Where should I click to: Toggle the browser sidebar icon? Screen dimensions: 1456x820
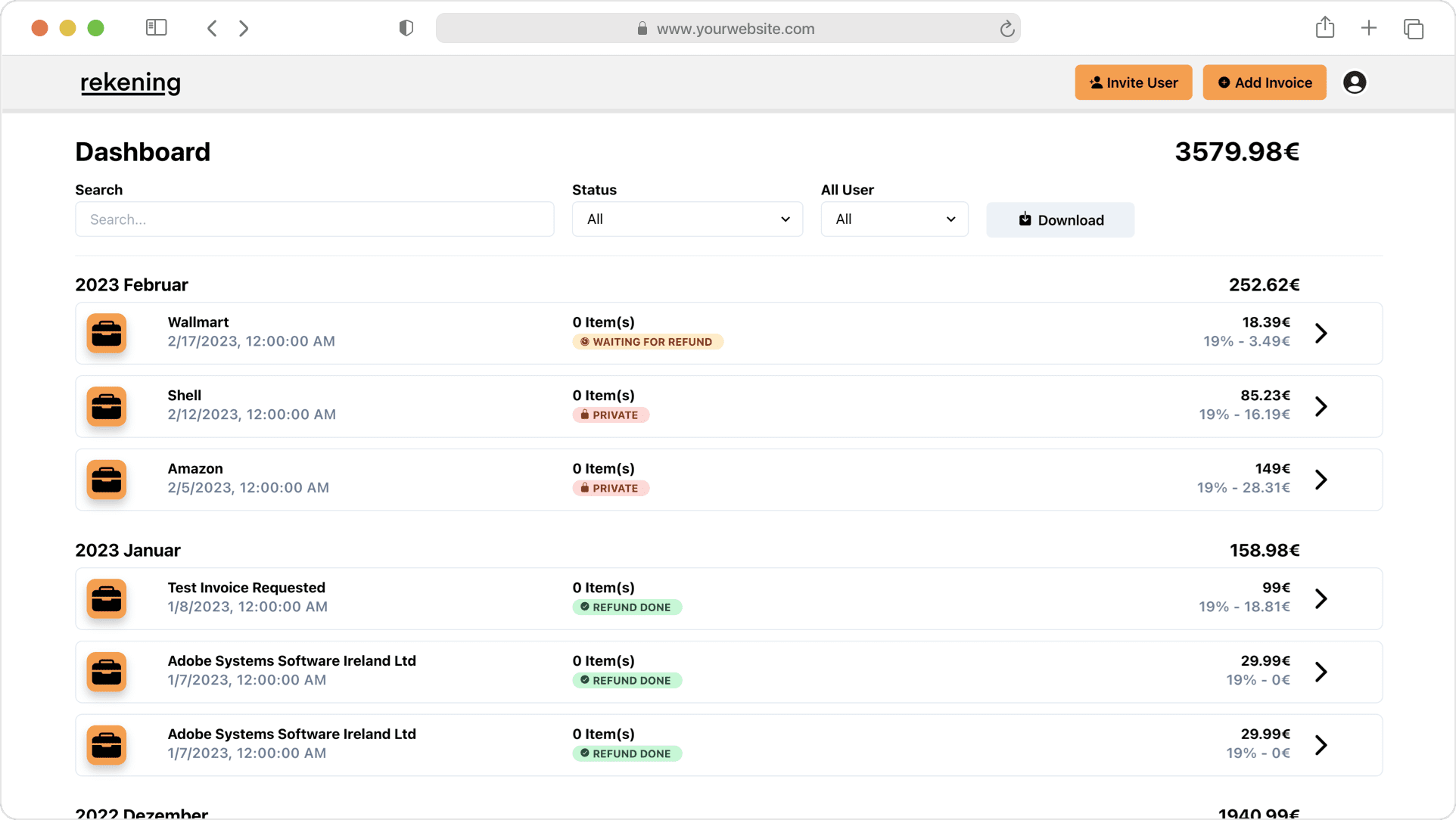(x=156, y=28)
